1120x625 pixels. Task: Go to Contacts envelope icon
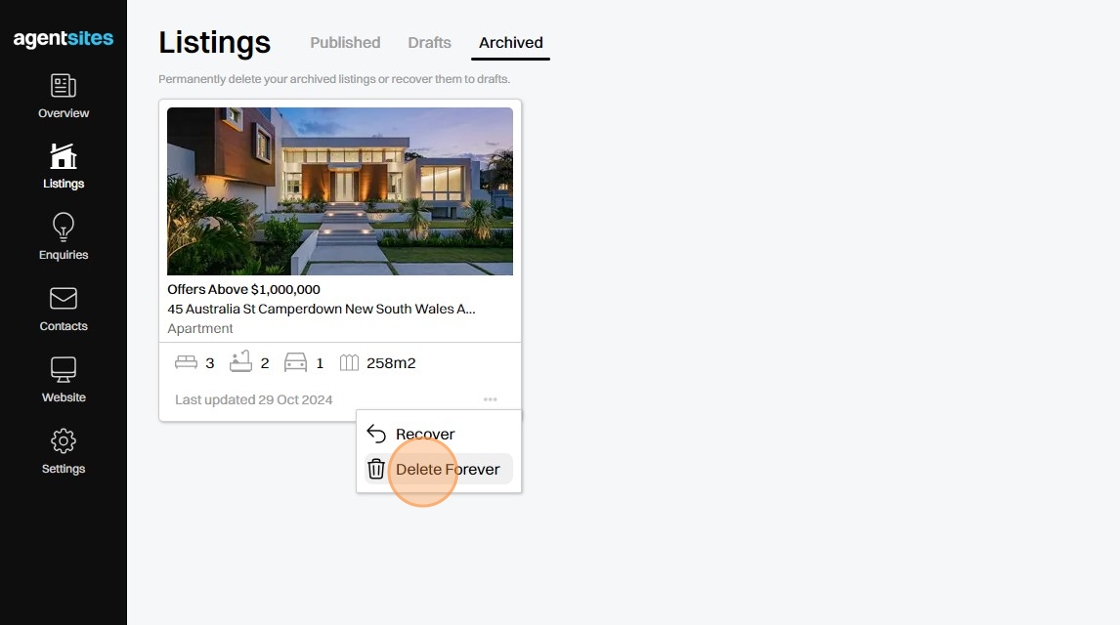pyautogui.click(x=64, y=299)
